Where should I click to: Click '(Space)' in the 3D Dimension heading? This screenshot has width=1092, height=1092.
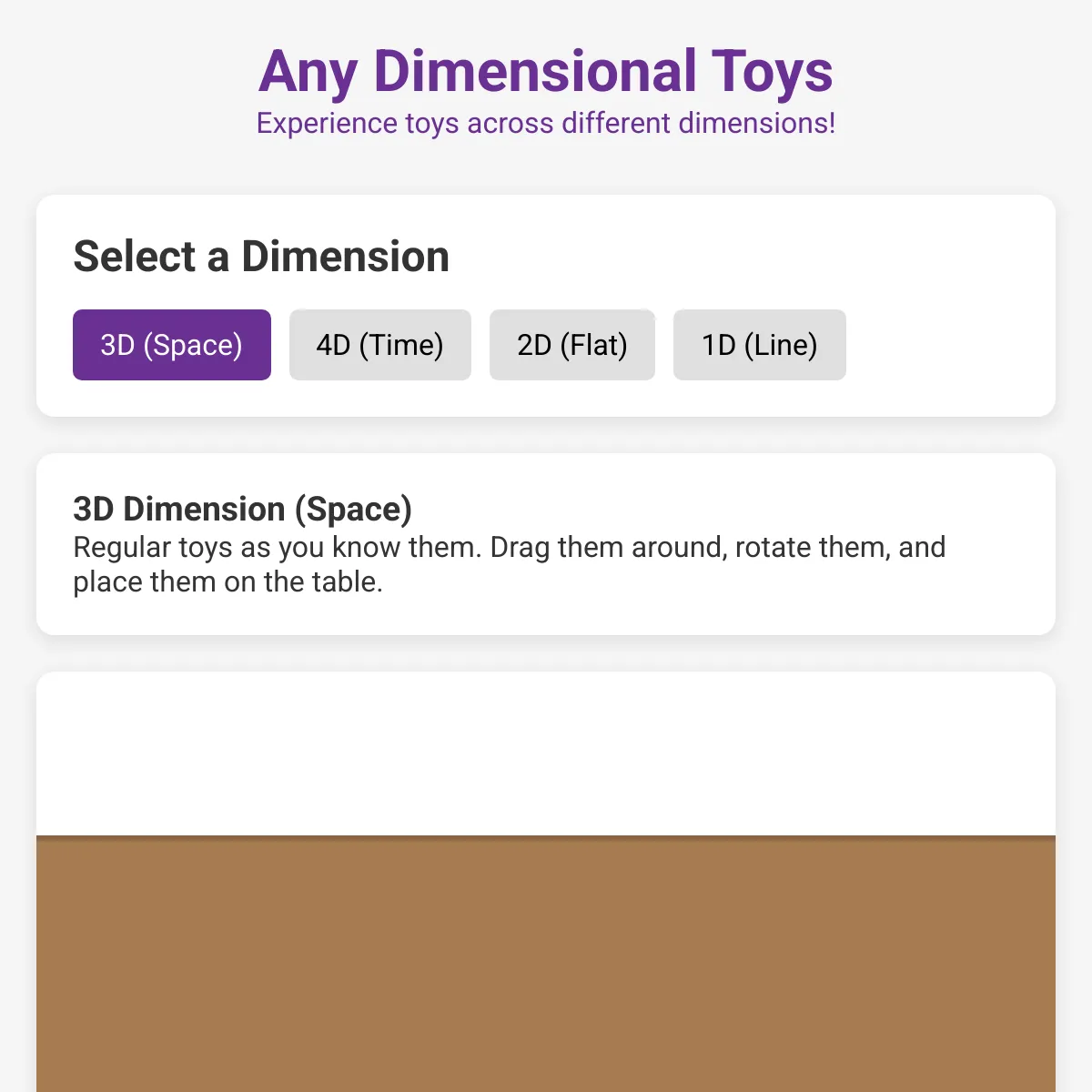[353, 510]
